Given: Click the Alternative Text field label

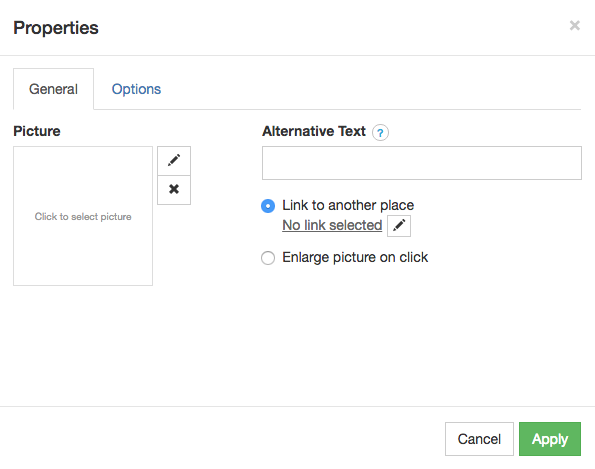Looking at the screenshot, I should (x=314, y=131).
